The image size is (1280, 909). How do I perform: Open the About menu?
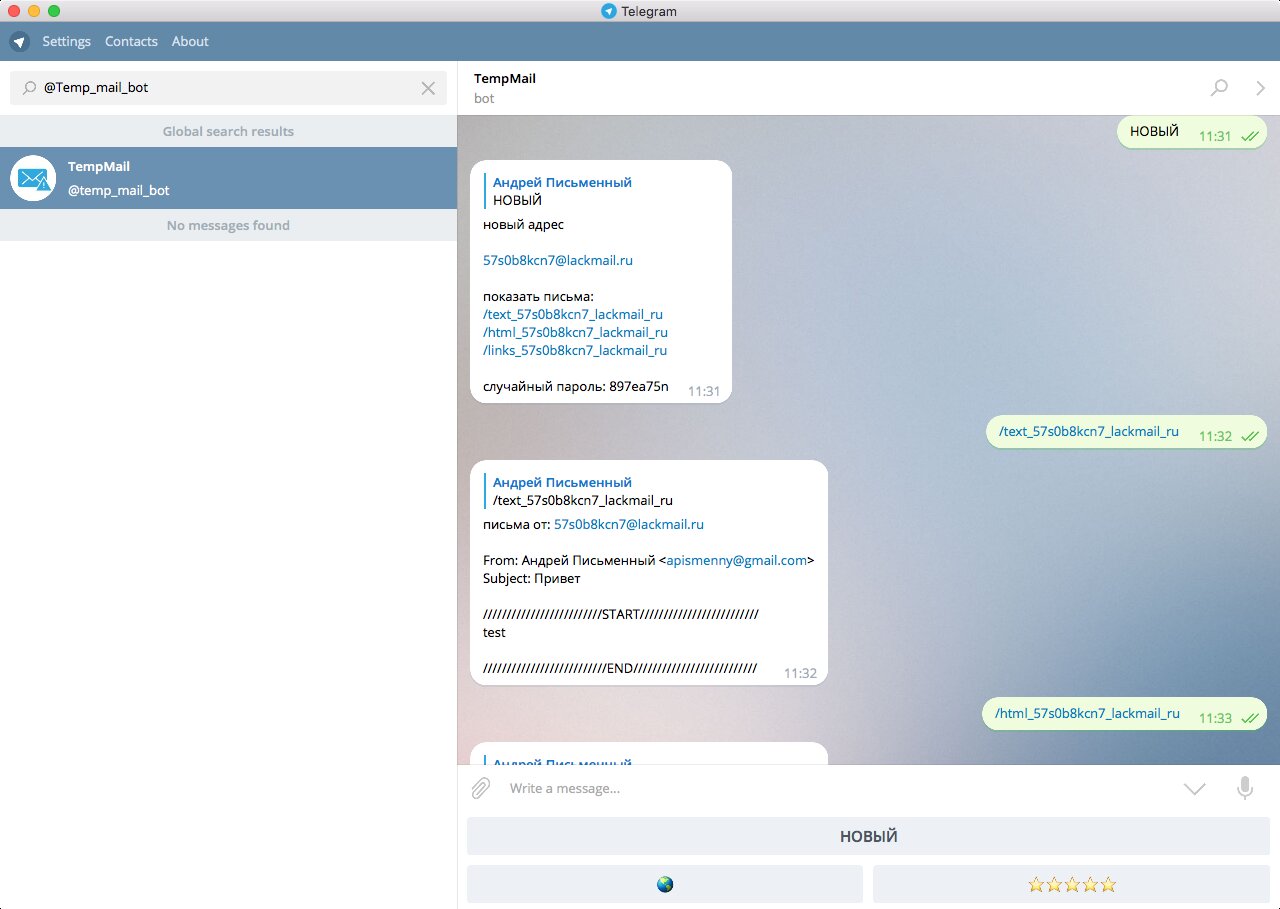tap(190, 42)
